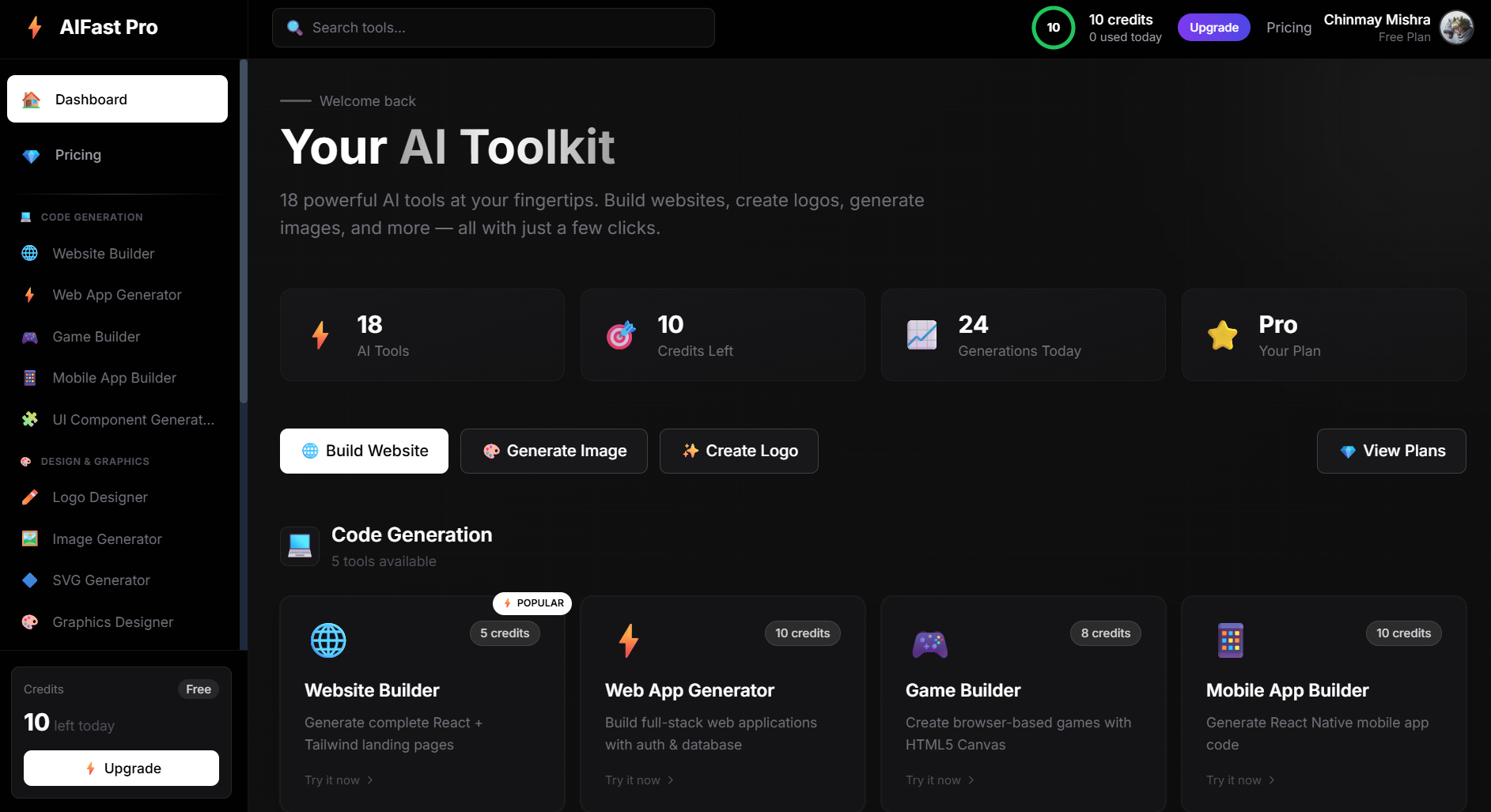
Task: Select the Graphics Designer sidebar entry
Action: click(x=112, y=621)
